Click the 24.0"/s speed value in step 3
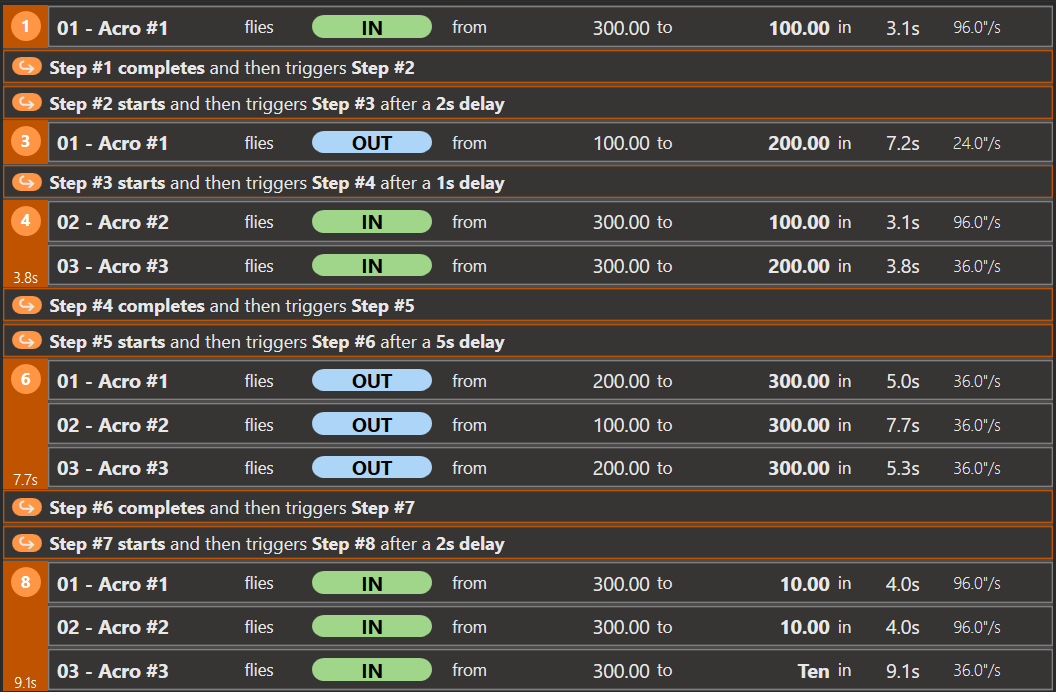 click(976, 143)
